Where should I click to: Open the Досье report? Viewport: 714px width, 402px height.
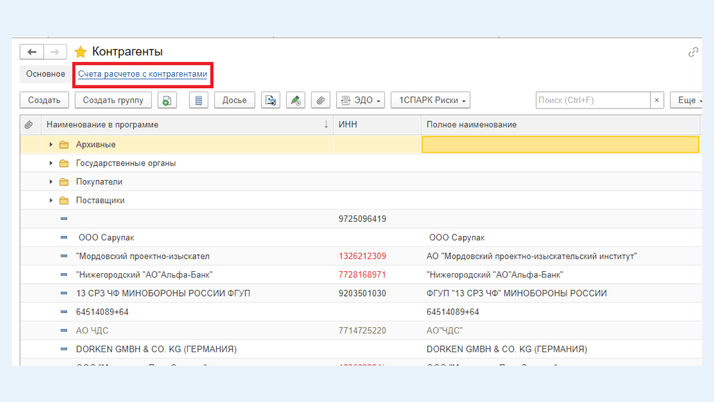(x=234, y=100)
